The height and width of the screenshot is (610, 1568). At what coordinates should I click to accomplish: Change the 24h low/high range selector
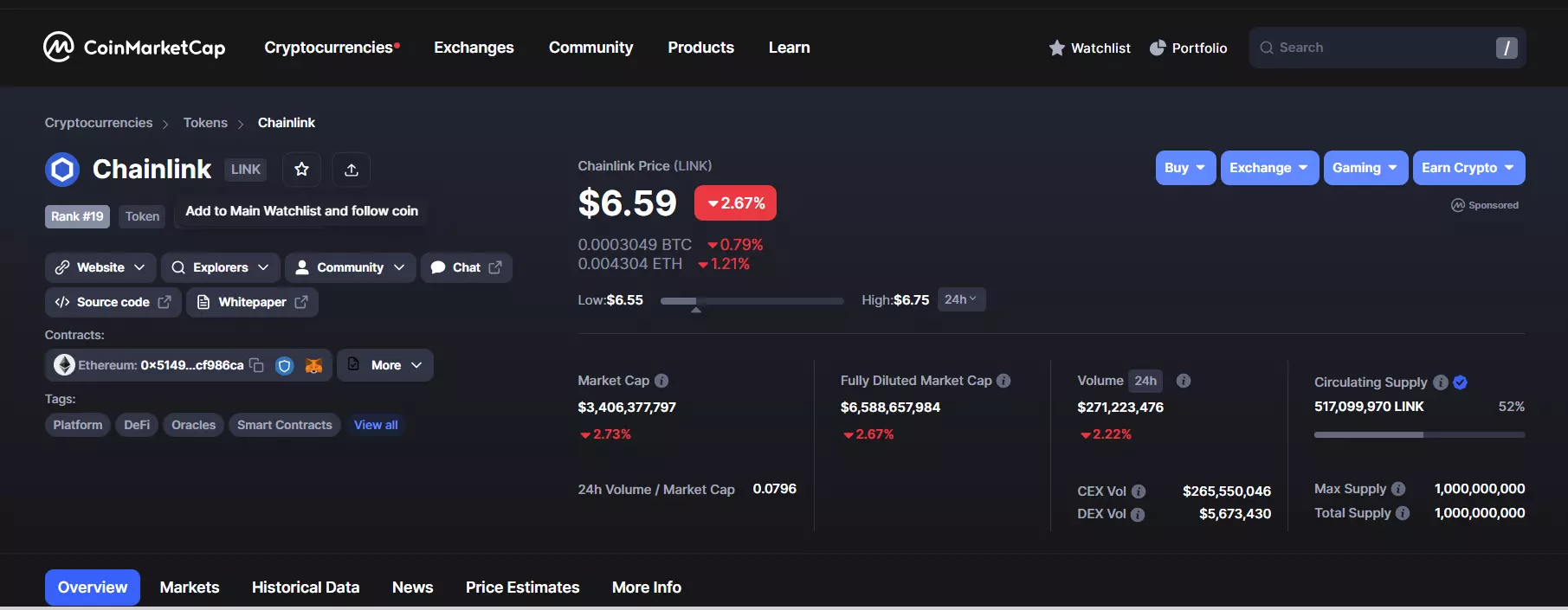[x=961, y=299]
